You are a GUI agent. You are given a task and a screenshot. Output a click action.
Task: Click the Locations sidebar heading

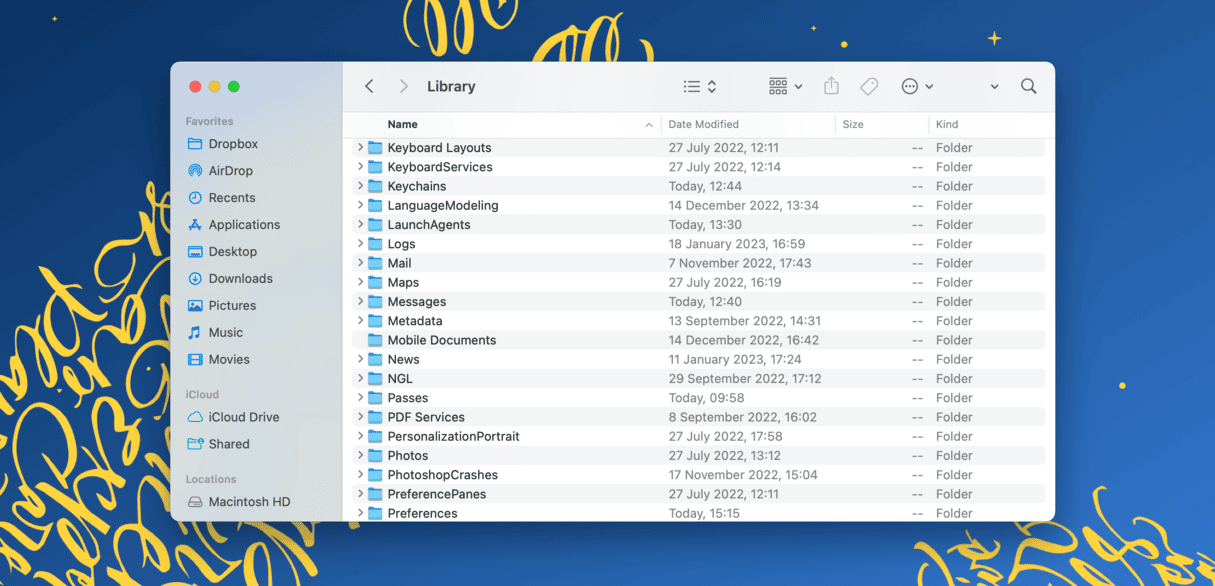pos(211,480)
